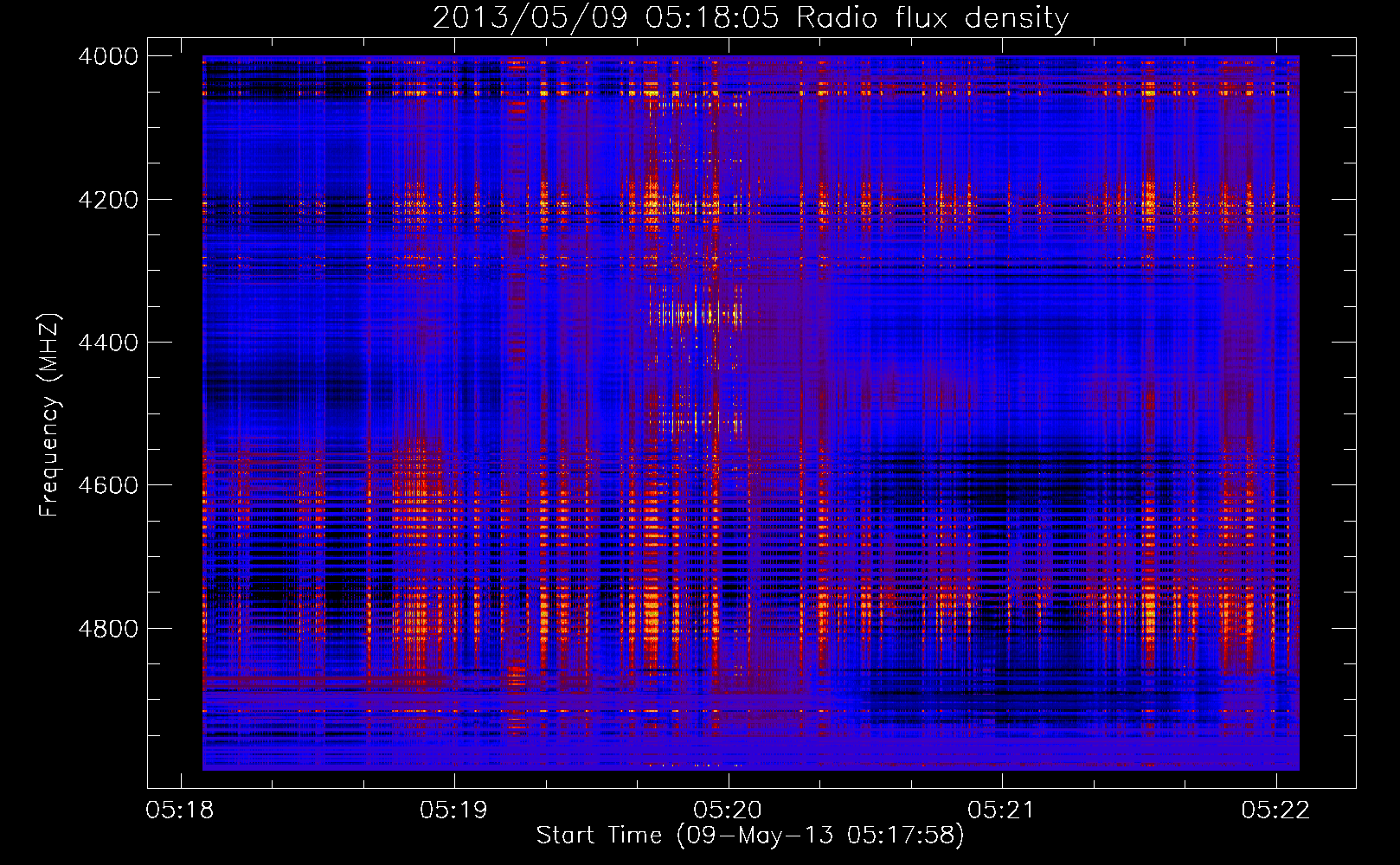This screenshot has width=1400, height=865.
Task: Select the 4000 frequency axis label
Action: click(108, 56)
